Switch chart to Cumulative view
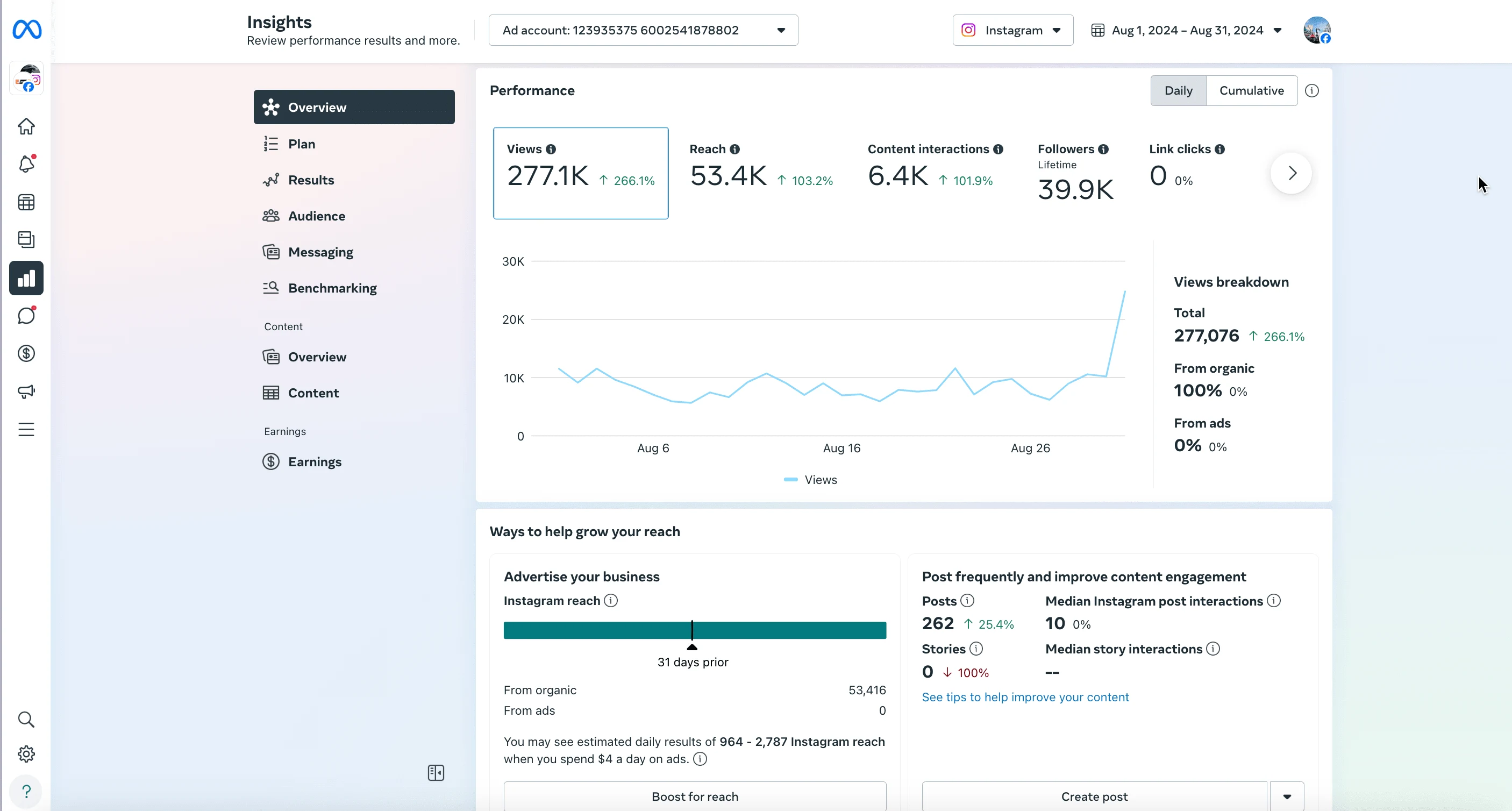Viewport: 1512px width, 811px height. [x=1251, y=90]
